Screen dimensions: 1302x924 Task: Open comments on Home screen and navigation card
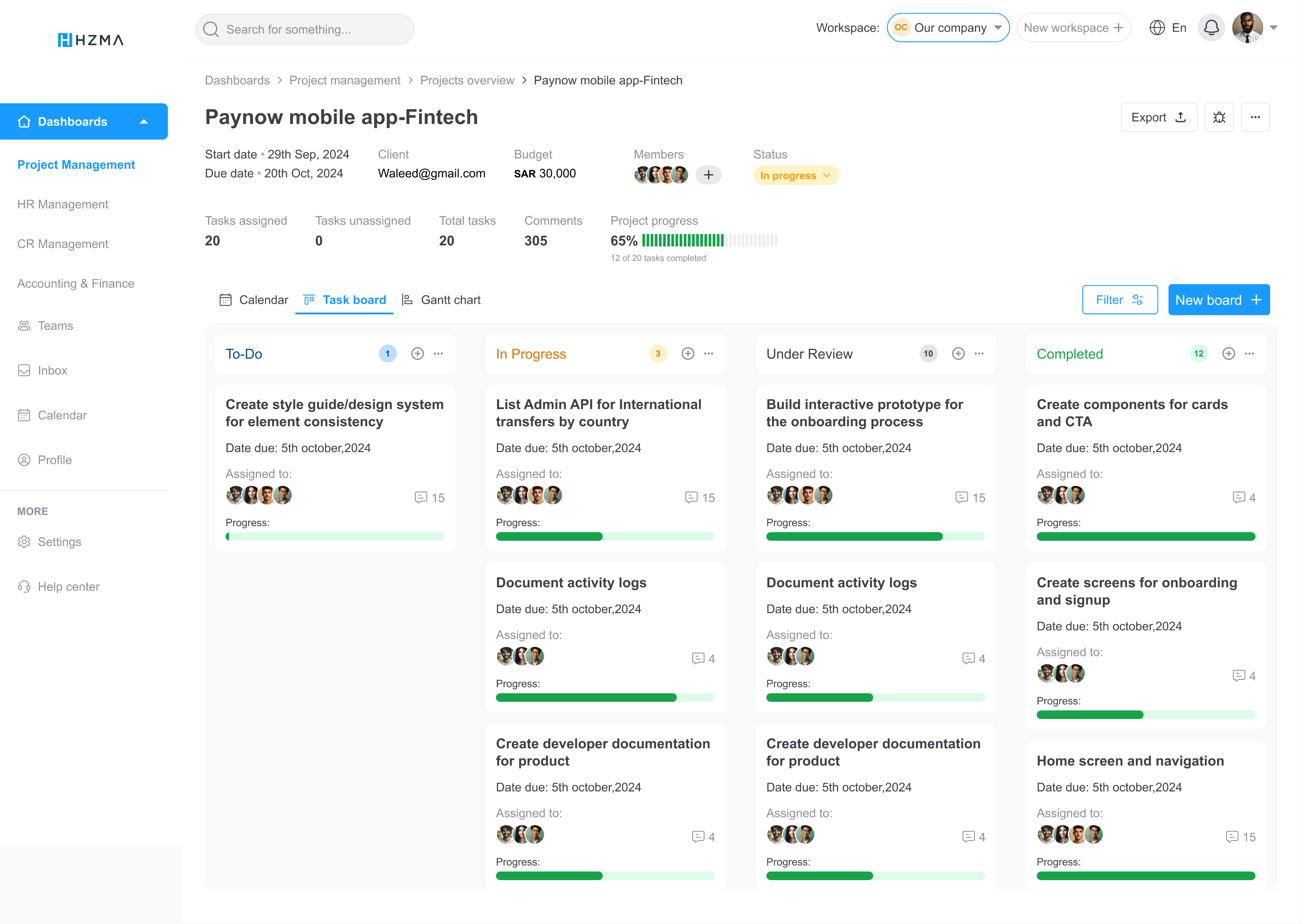[1241, 837]
